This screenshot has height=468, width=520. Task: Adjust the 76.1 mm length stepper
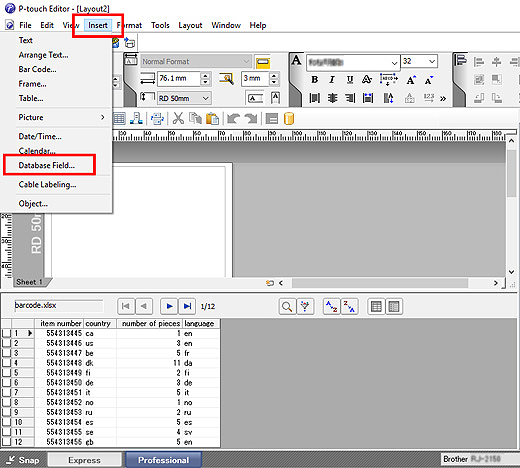[206, 79]
